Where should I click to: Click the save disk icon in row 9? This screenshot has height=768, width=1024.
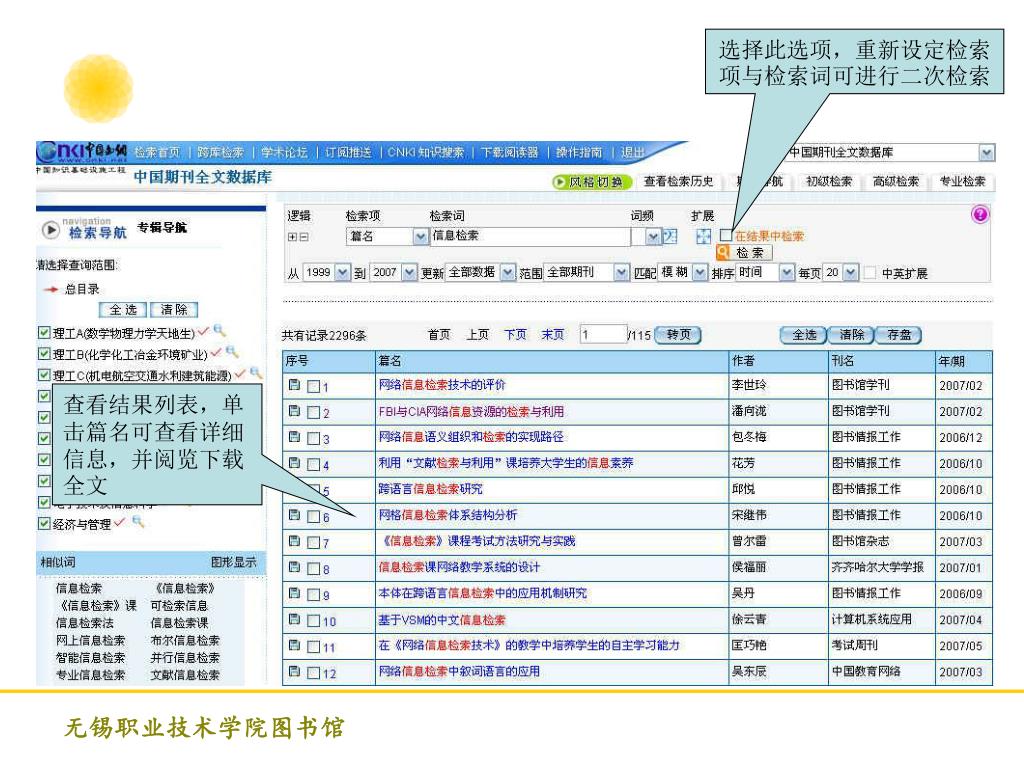click(295, 593)
